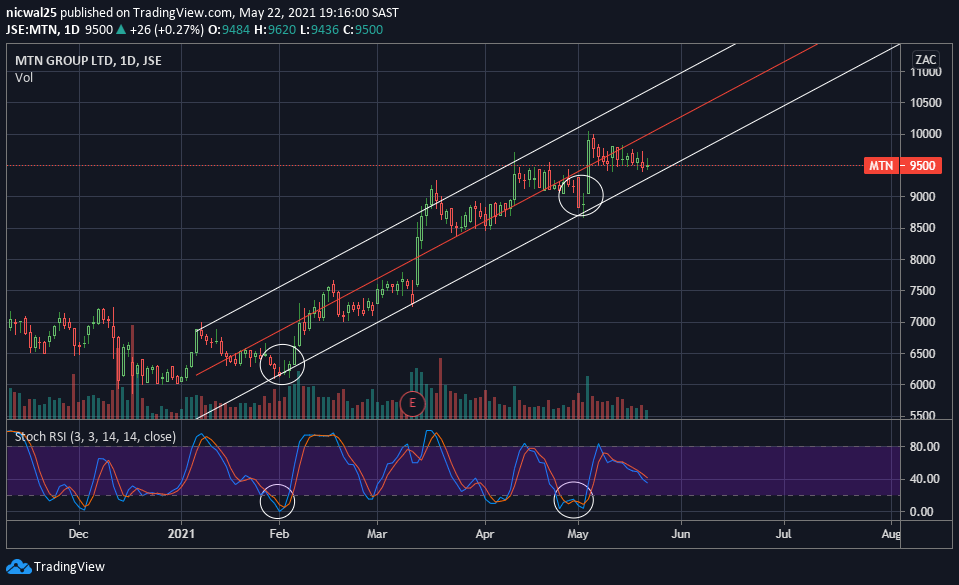Select the ZAC currency label
The width and height of the screenshot is (959, 585).
925,59
